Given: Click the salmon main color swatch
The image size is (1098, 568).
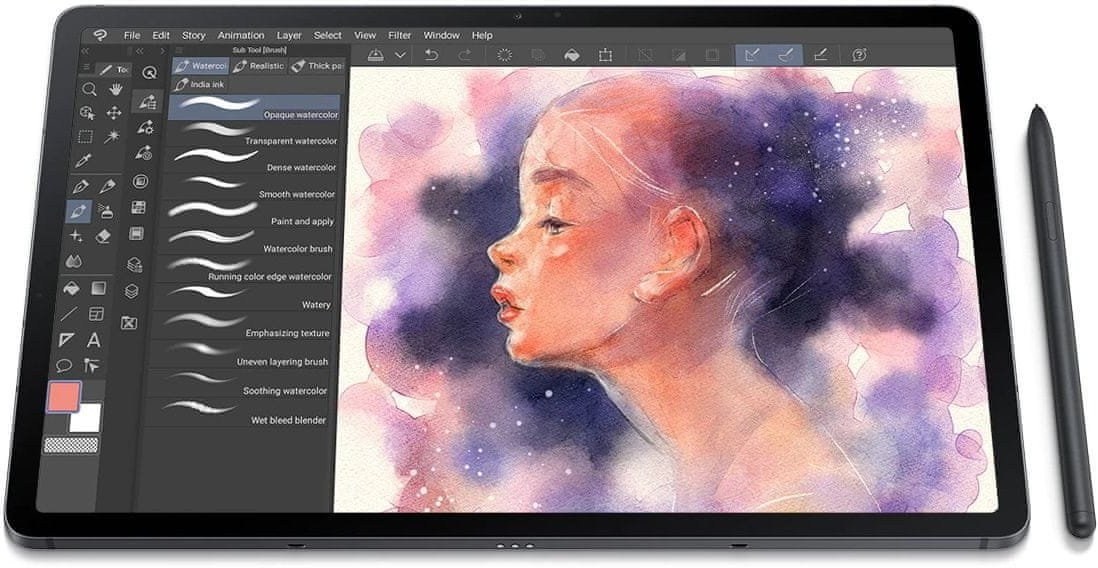Looking at the screenshot, I should click(x=64, y=396).
